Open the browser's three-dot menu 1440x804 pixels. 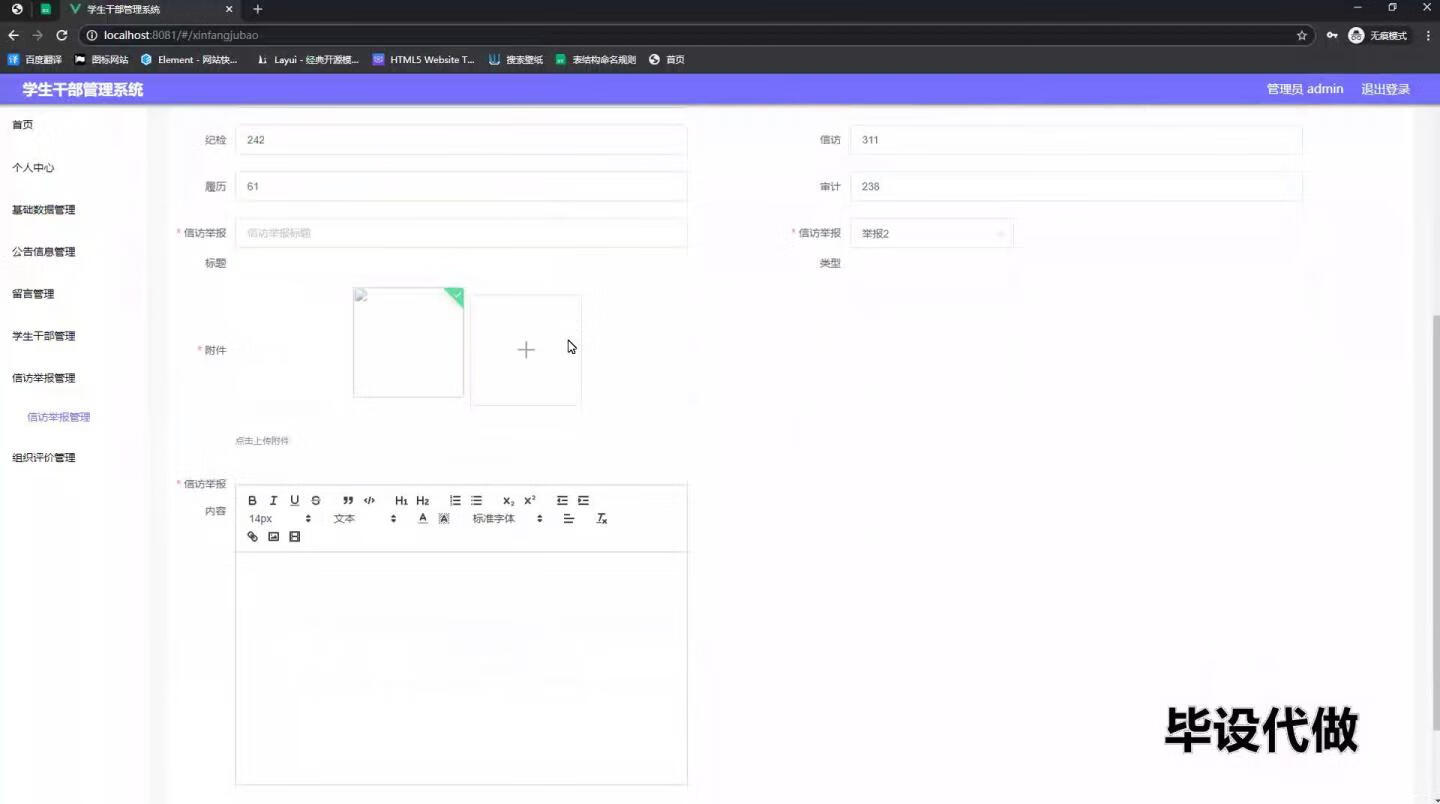coord(1428,35)
